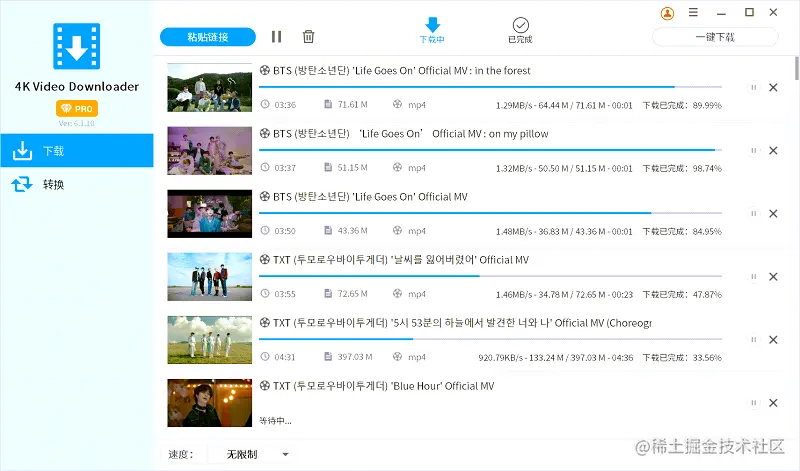
Task: Click the film reel icon before 'in the forest' title
Action: [265, 70]
